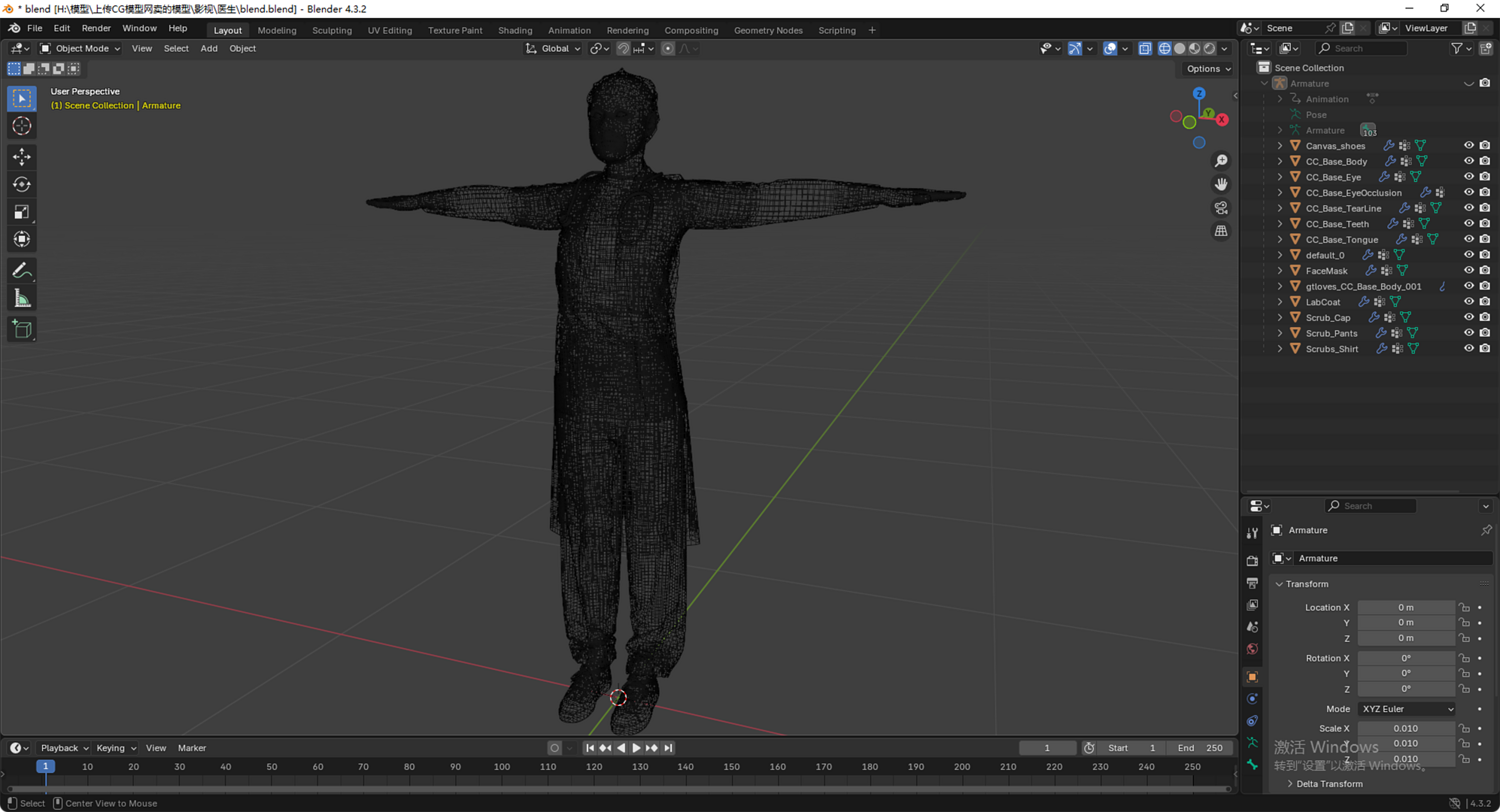
Task: Select the Scale tool
Action: (22, 212)
